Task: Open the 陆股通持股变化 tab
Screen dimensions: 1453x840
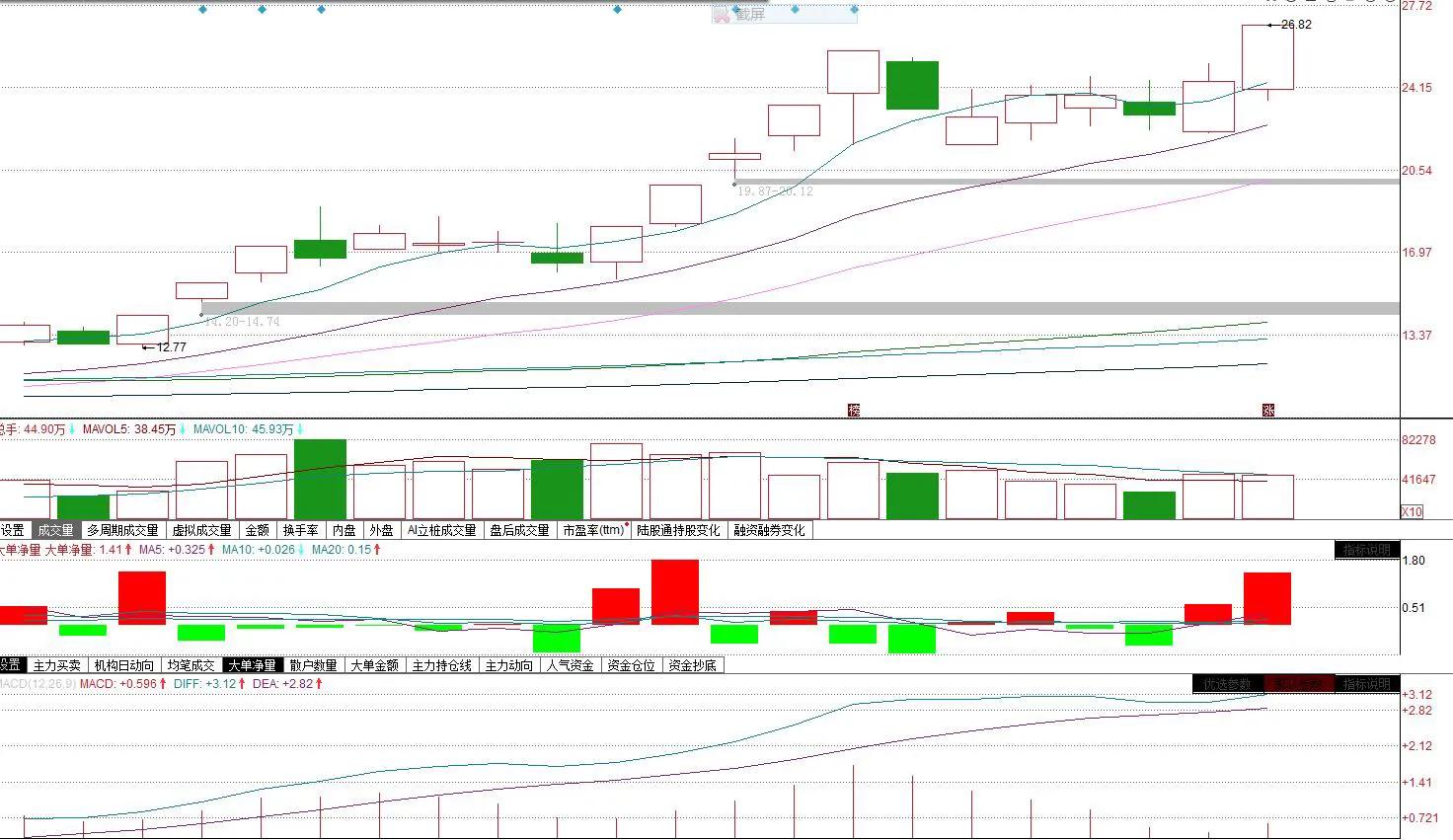Action: (x=678, y=530)
